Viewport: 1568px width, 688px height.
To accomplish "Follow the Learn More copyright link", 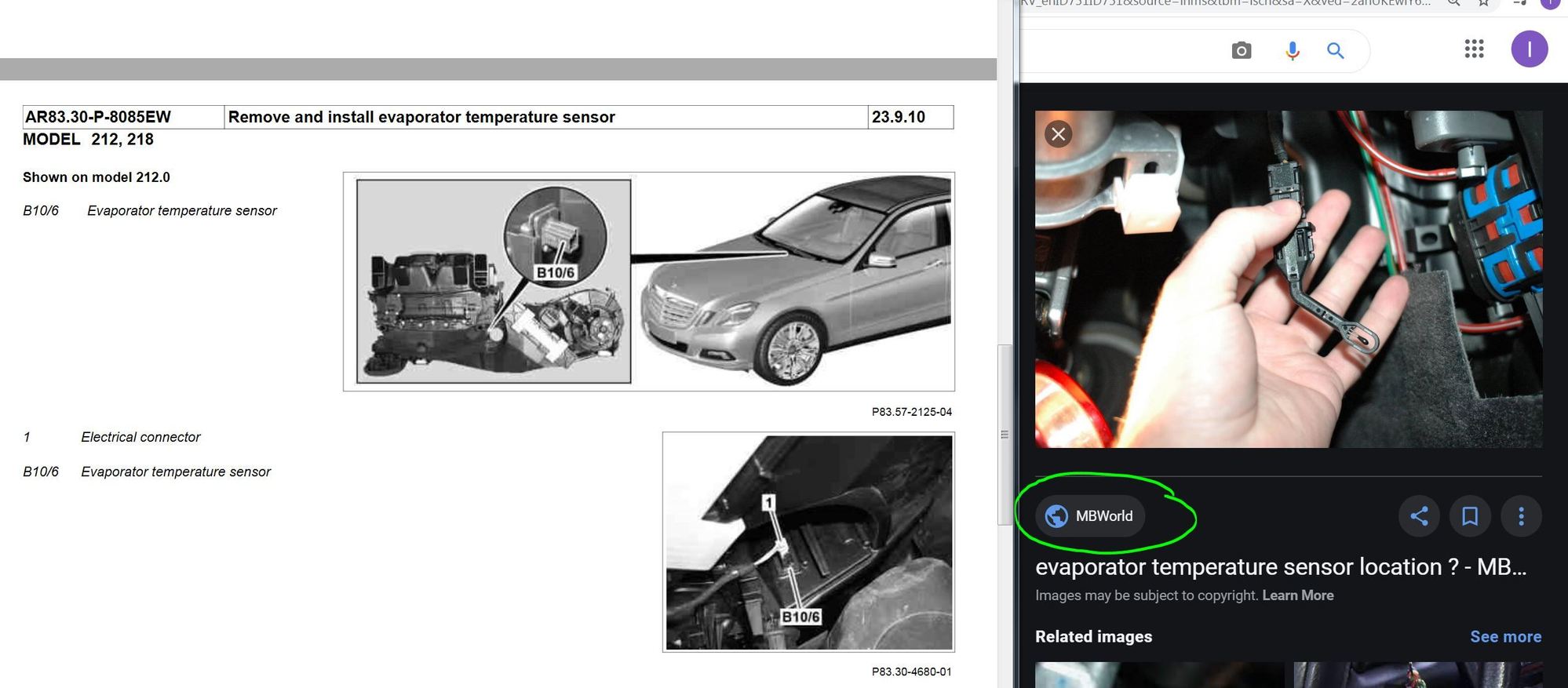I will pyautogui.click(x=1297, y=595).
